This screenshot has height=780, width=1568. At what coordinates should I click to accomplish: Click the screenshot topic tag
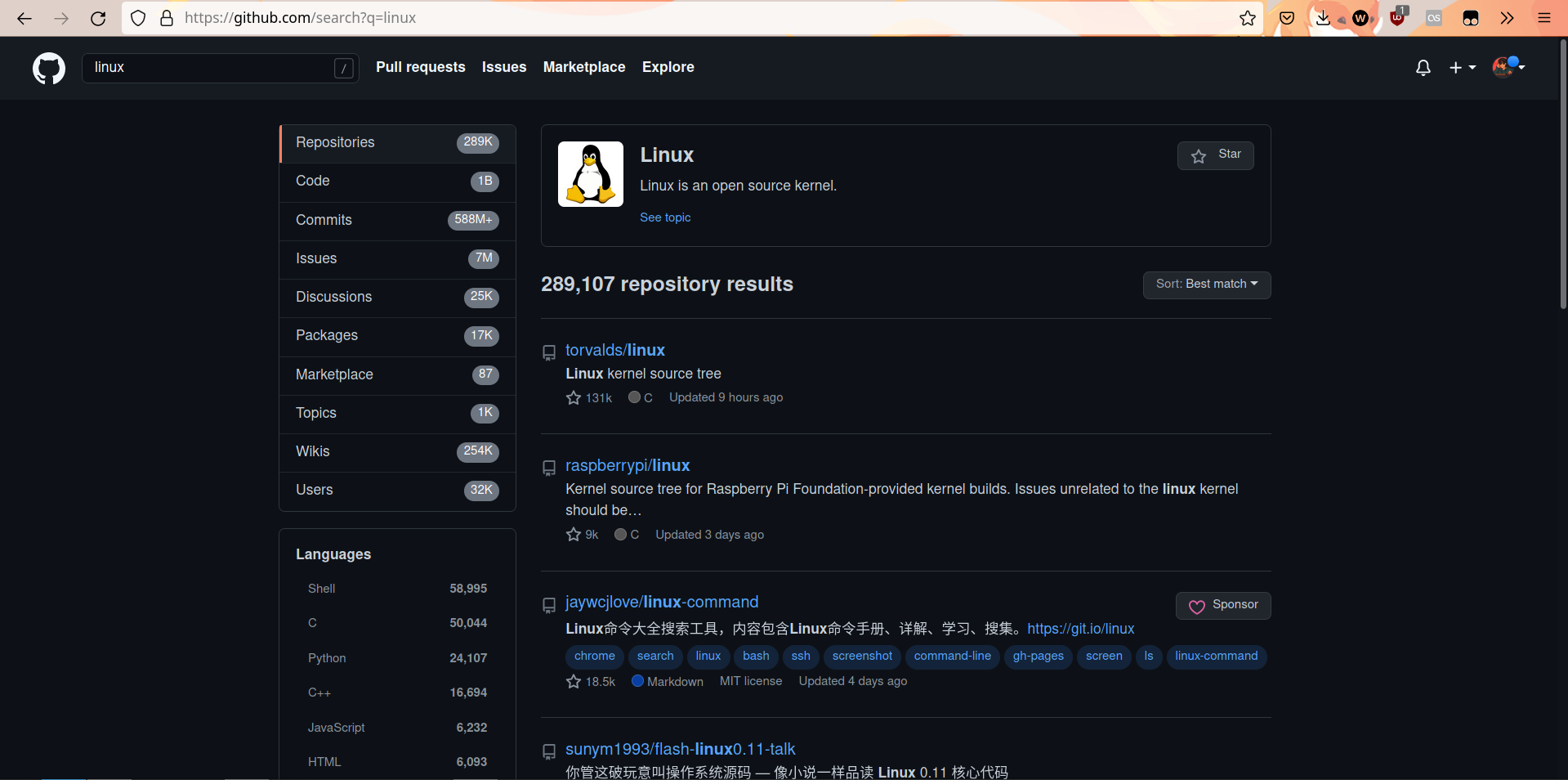[862, 657]
